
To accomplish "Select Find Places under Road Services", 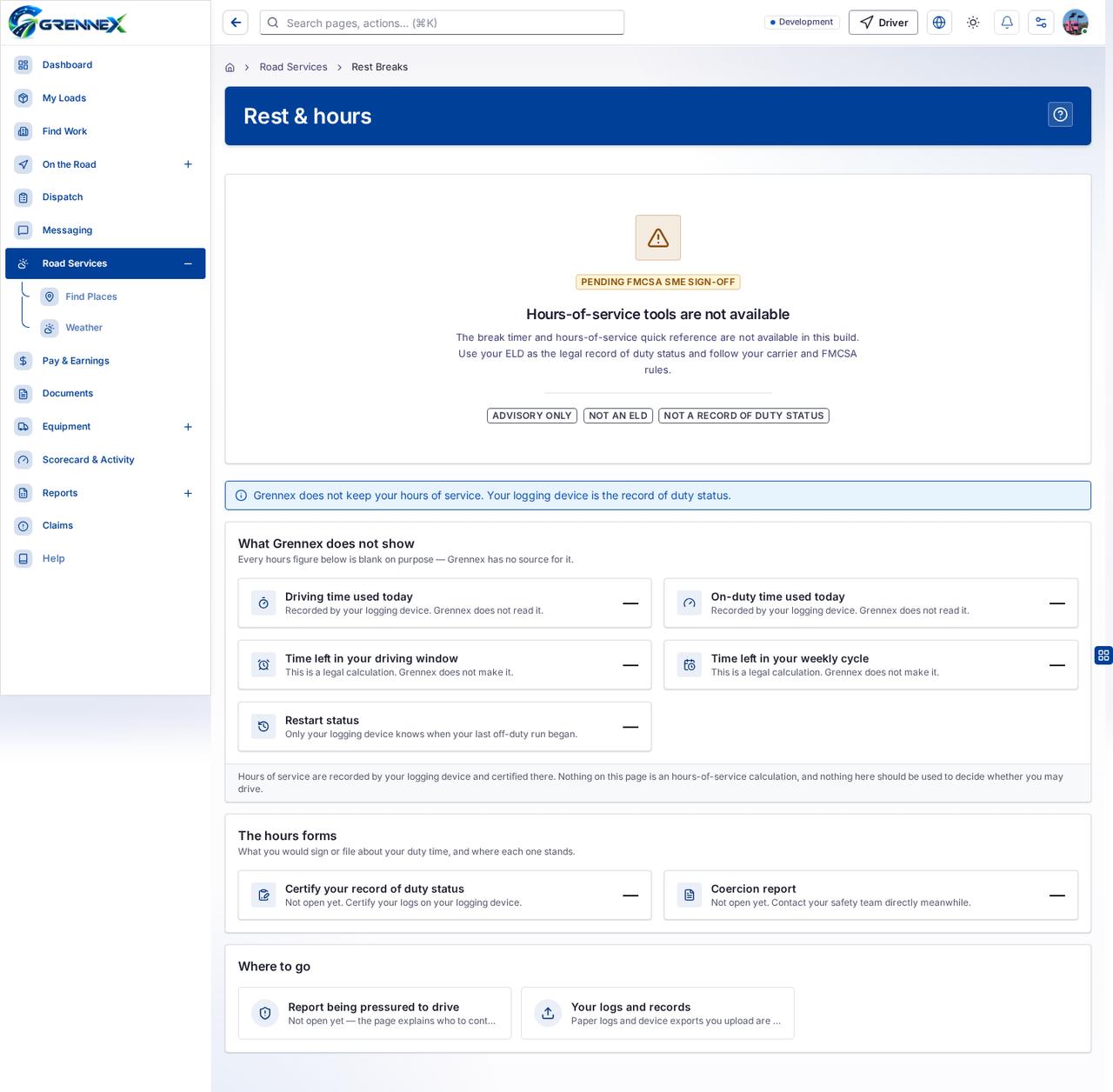I will click(x=120, y=296).
